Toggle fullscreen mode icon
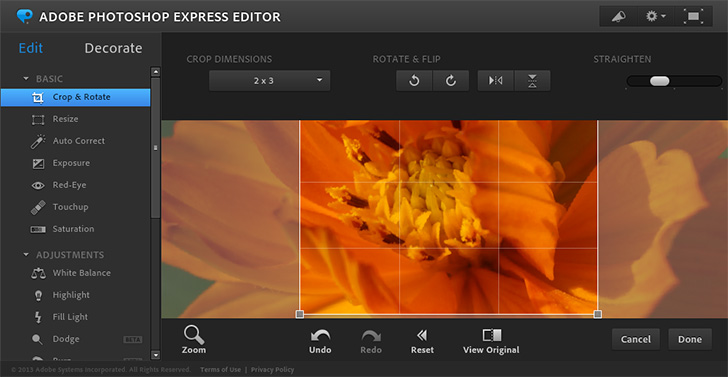Screen dimensions: 728x377 coord(693,16)
